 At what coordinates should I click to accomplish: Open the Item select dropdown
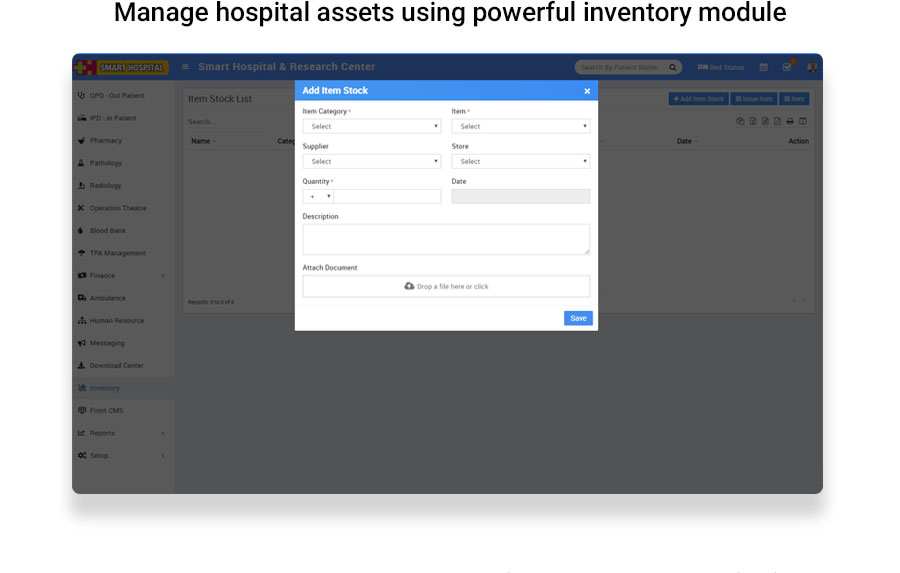point(520,127)
